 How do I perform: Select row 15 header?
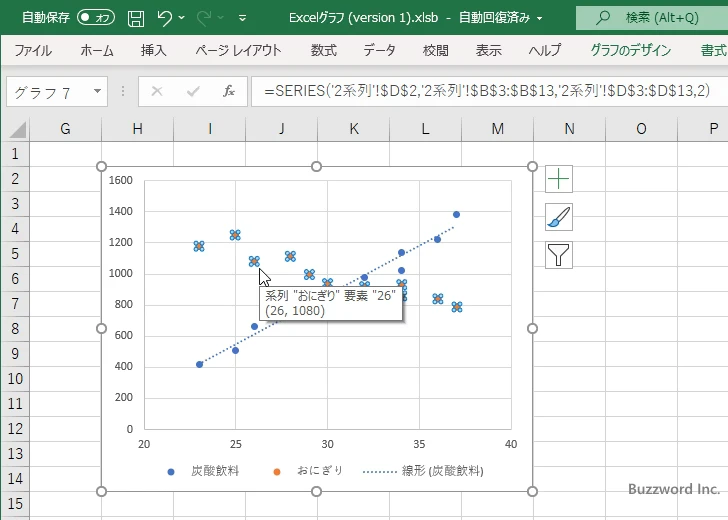coord(15,503)
